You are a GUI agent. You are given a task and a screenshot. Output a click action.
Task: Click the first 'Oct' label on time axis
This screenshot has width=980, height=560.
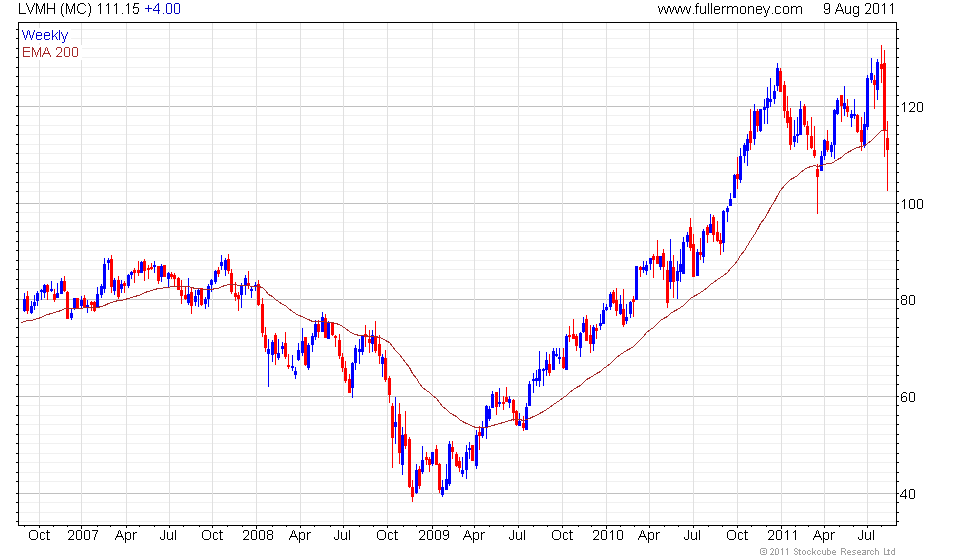[39, 536]
